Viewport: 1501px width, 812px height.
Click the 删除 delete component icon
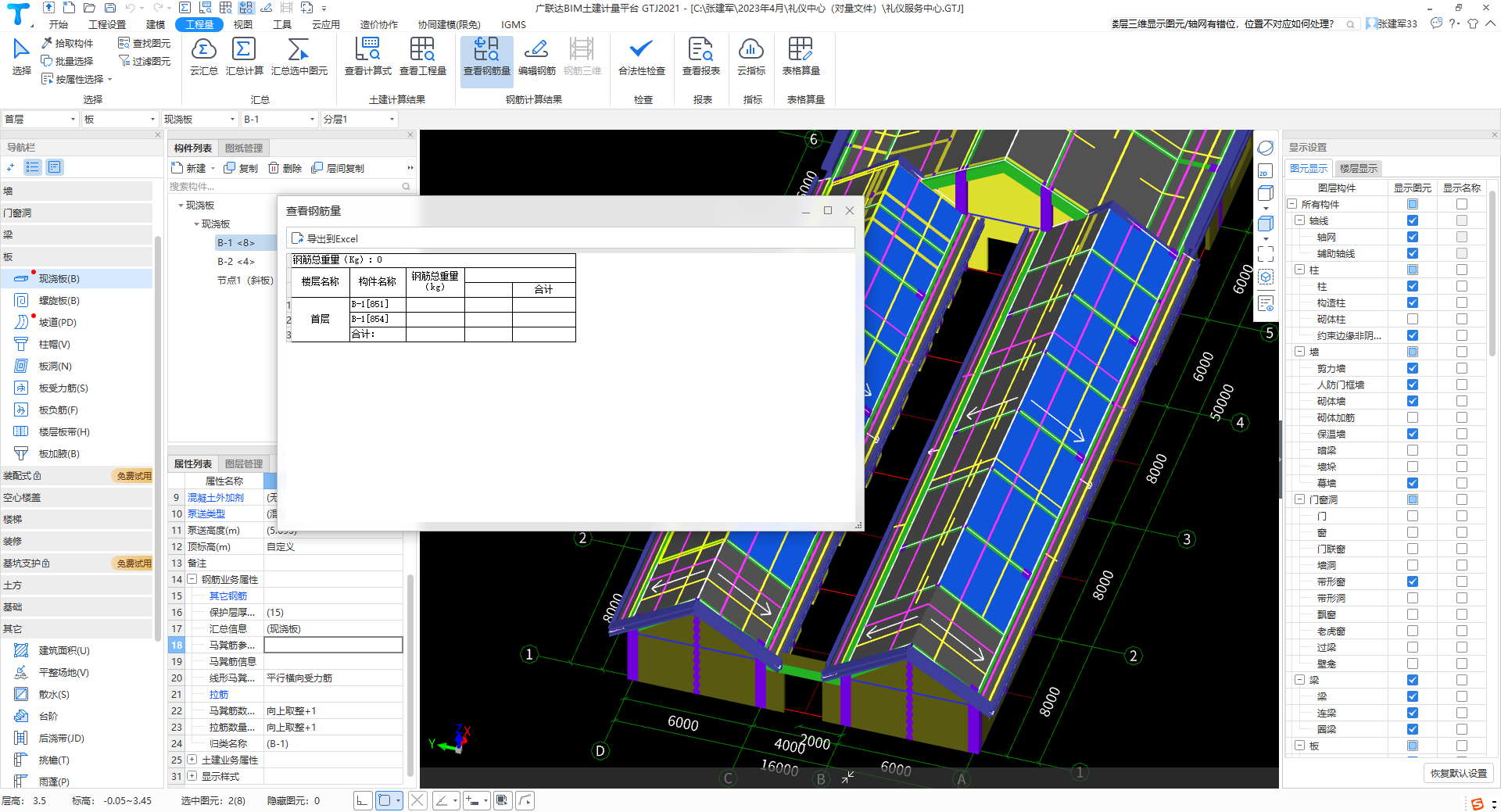(285, 168)
